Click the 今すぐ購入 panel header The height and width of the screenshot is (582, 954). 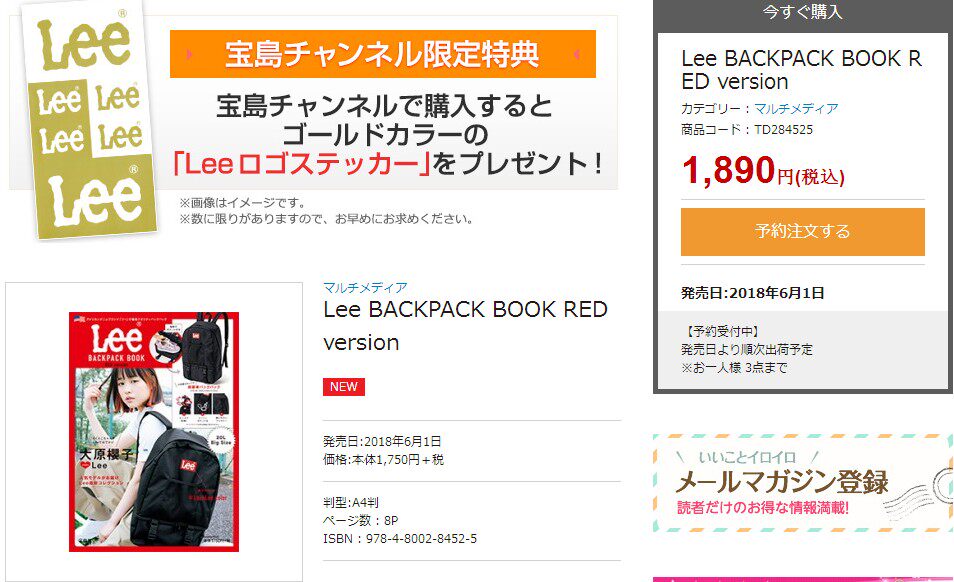[x=803, y=12]
